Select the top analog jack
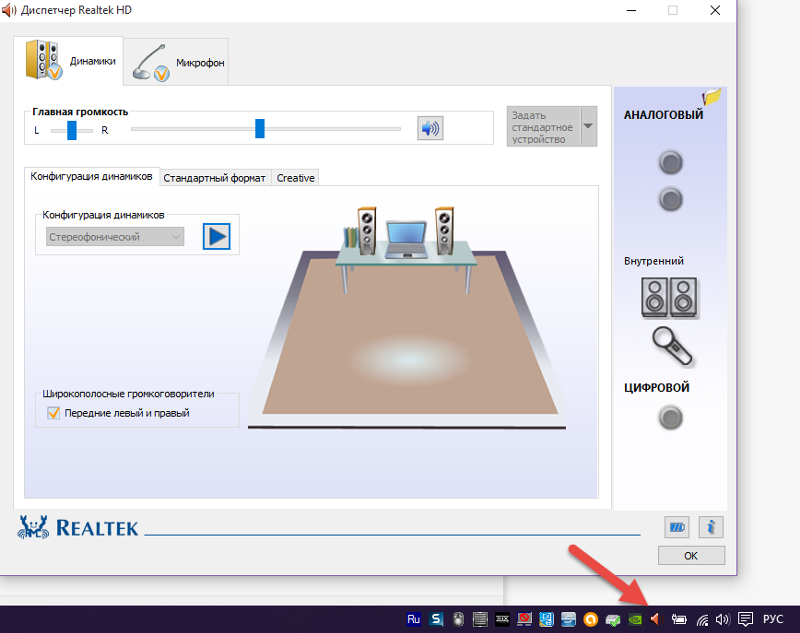This screenshot has width=800, height=633. coord(670,163)
